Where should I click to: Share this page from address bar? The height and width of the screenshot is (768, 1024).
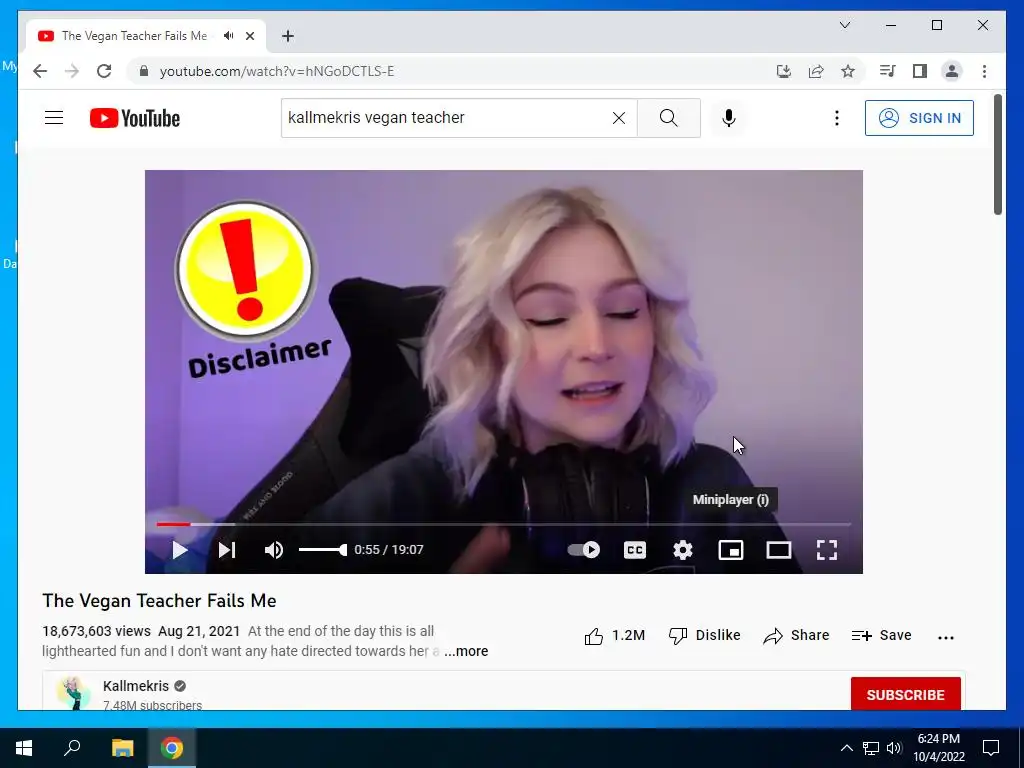pyautogui.click(x=816, y=71)
